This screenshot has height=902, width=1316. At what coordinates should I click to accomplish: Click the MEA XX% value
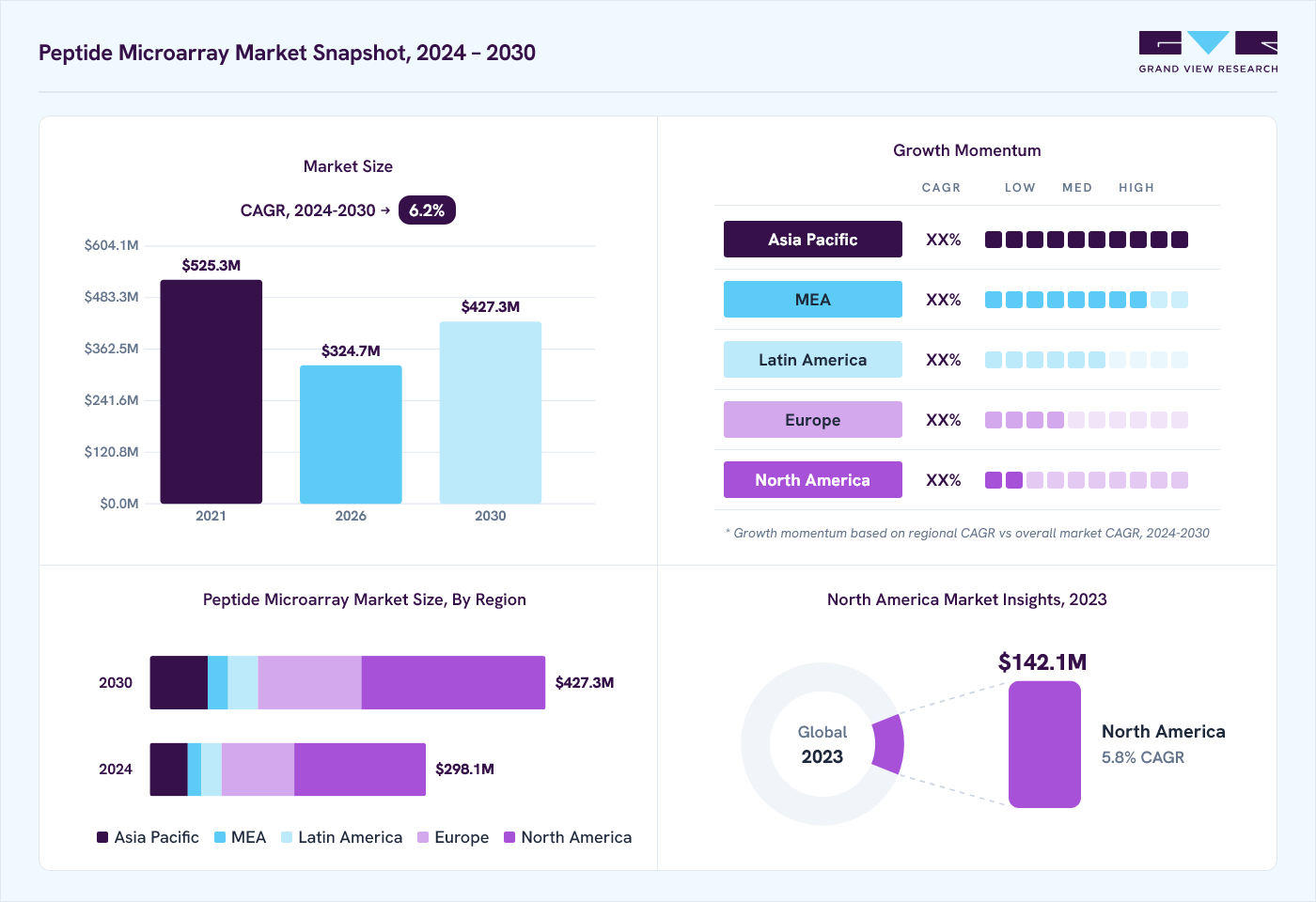pyautogui.click(x=944, y=300)
